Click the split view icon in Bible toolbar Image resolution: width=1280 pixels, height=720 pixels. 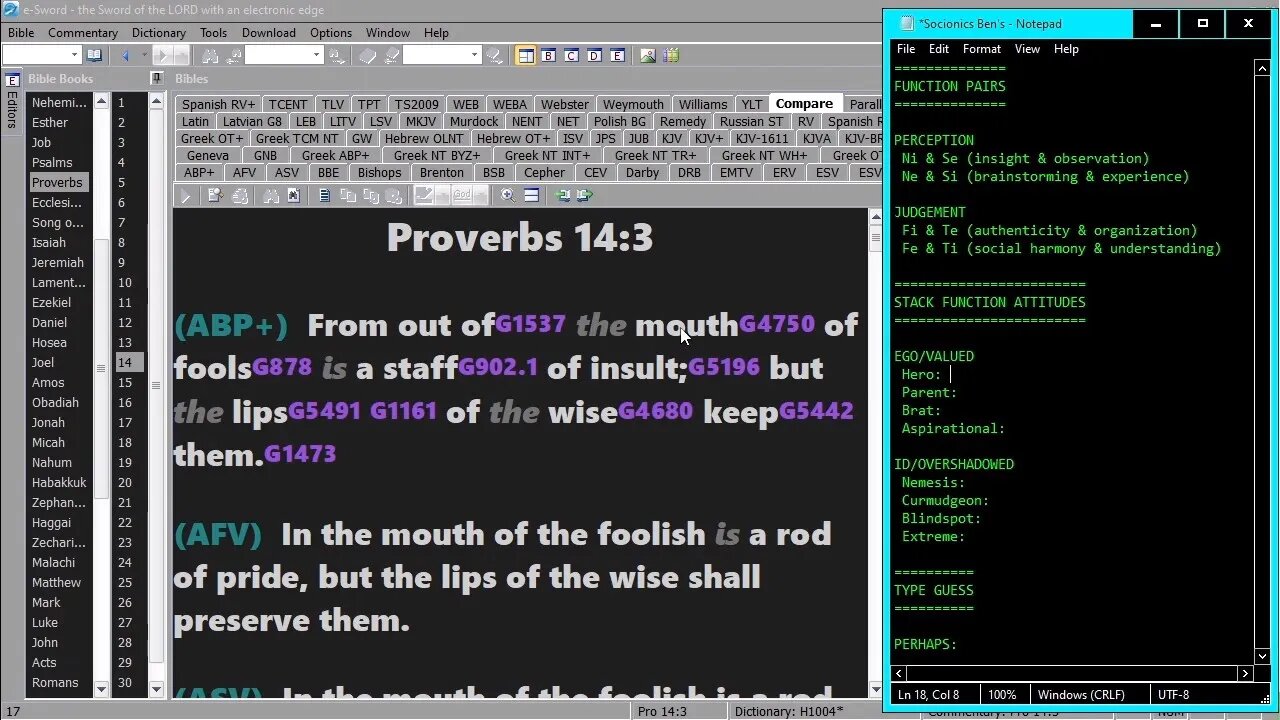531,196
